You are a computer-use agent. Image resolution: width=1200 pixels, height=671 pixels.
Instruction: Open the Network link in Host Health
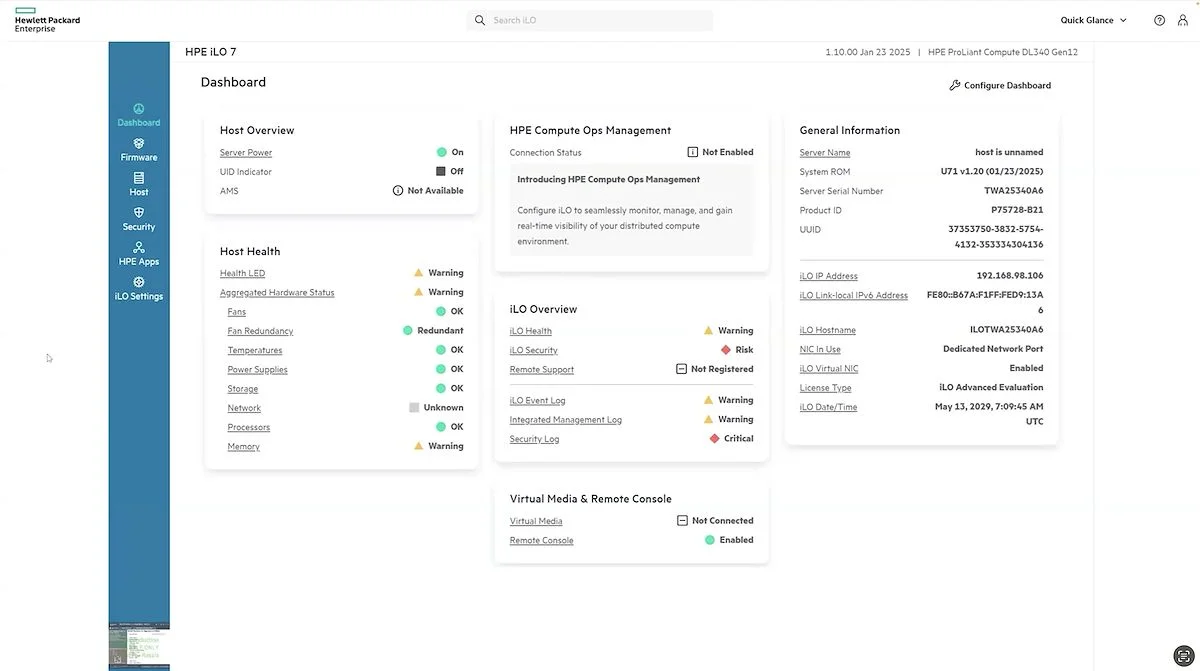pyautogui.click(x=244, y=408)
